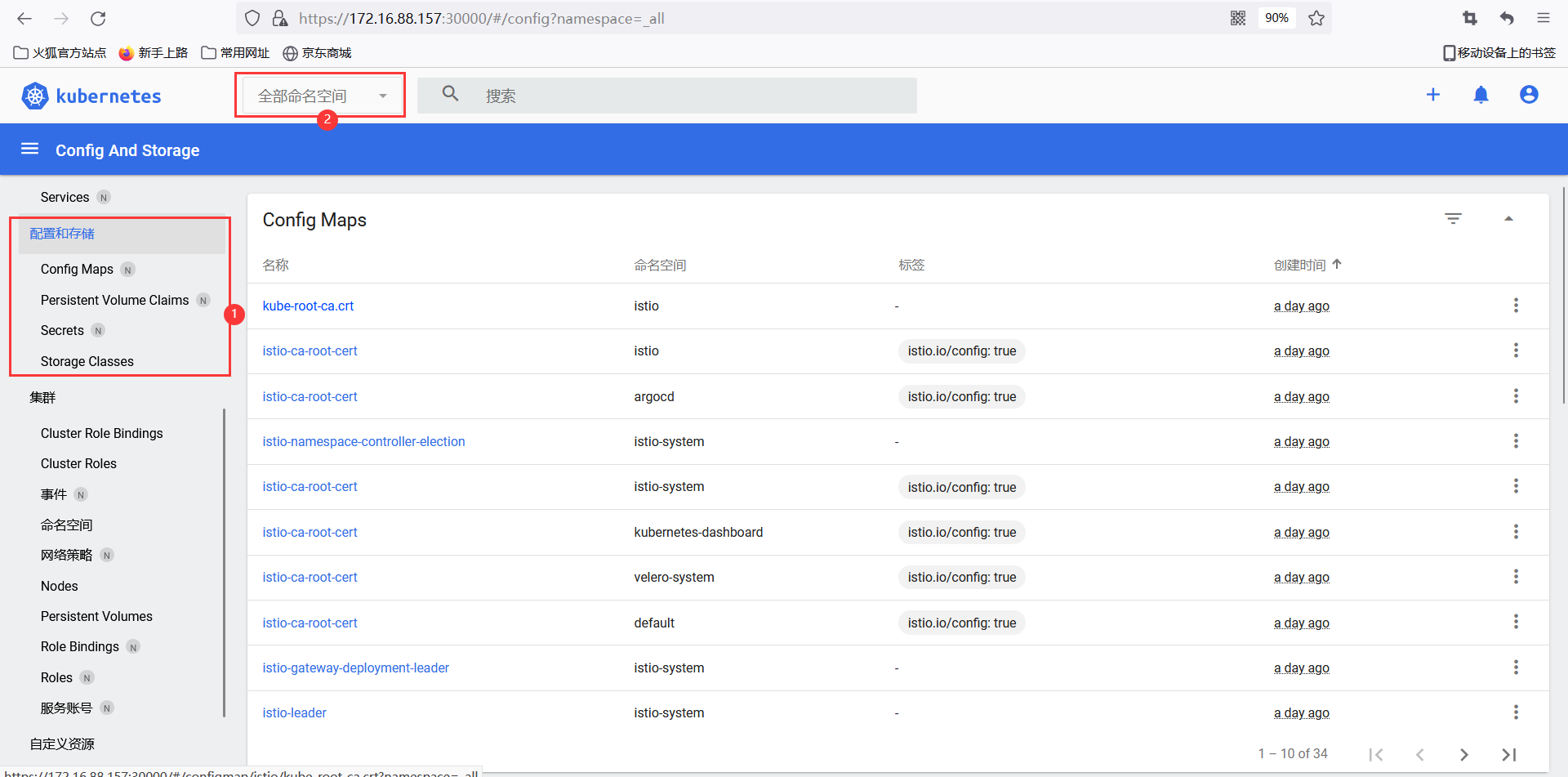Open istio-leader config map link
The width and height of the screenshot is (1568, 777).
(x=294, y=712)
